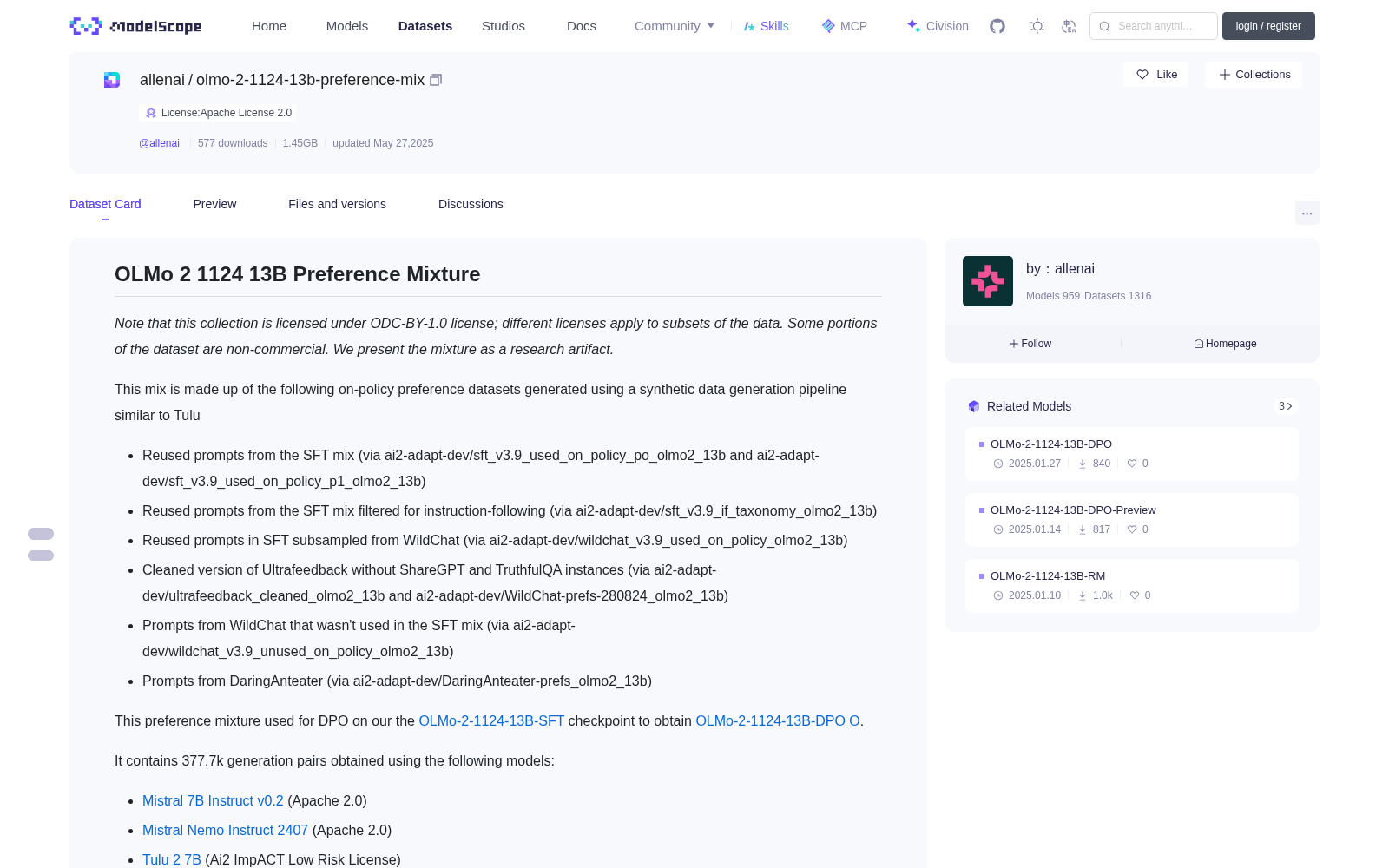This screenshot has height=868, width=1389.
Task: Open the Preview tab
Action: click(x=214, y=204)
